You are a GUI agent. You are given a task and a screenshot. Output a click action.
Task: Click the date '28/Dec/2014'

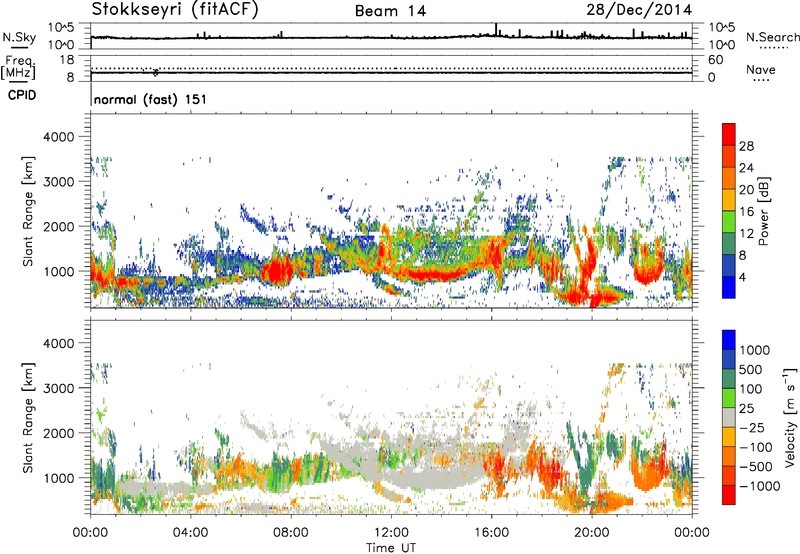639,10
